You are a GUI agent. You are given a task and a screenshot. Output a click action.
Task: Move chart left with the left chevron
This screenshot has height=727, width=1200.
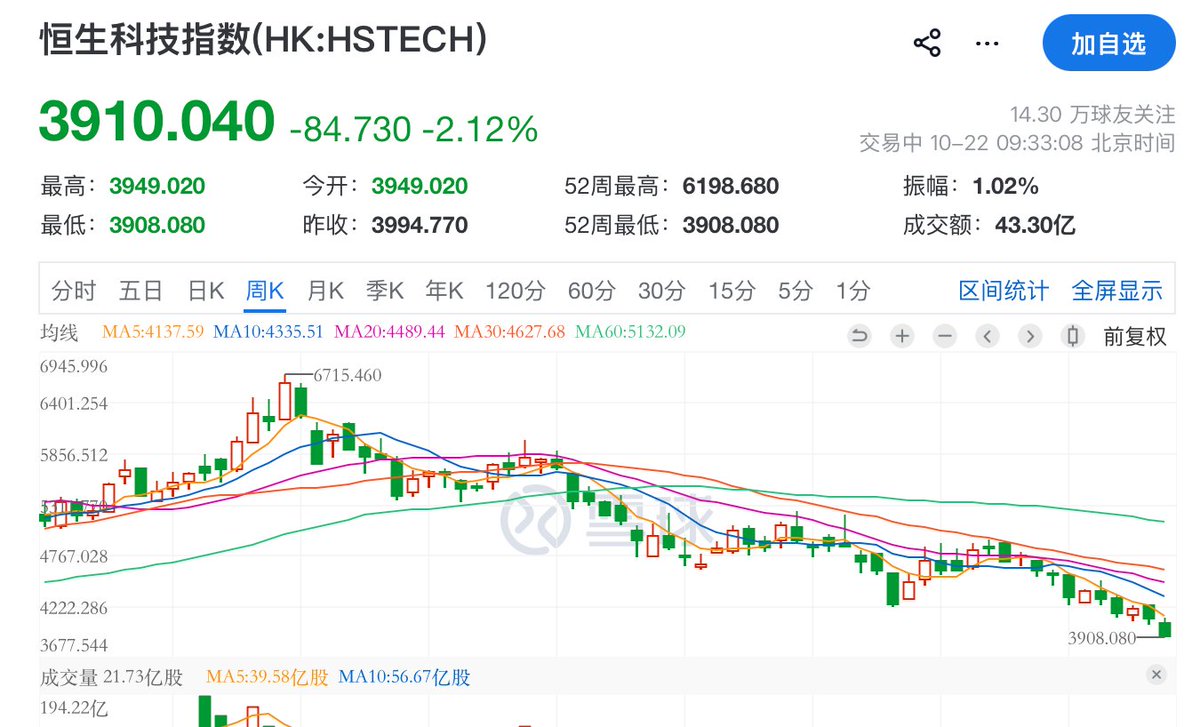(x=987, y=336)
